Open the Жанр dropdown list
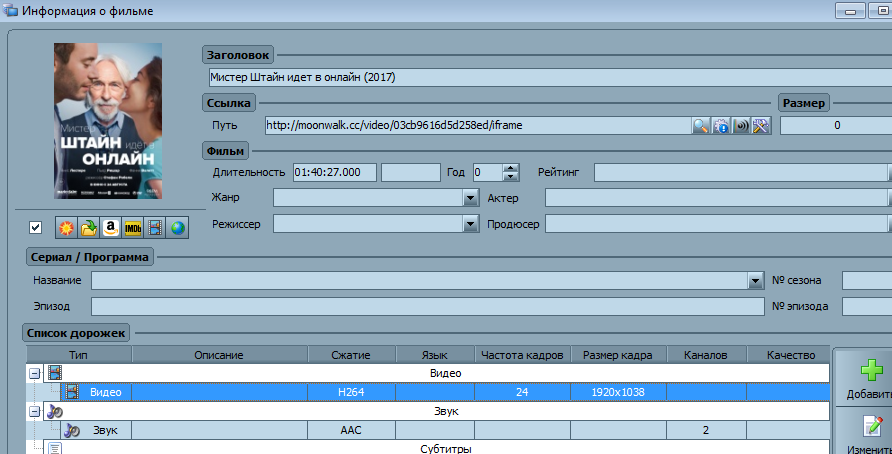 (x=471, y=198)
